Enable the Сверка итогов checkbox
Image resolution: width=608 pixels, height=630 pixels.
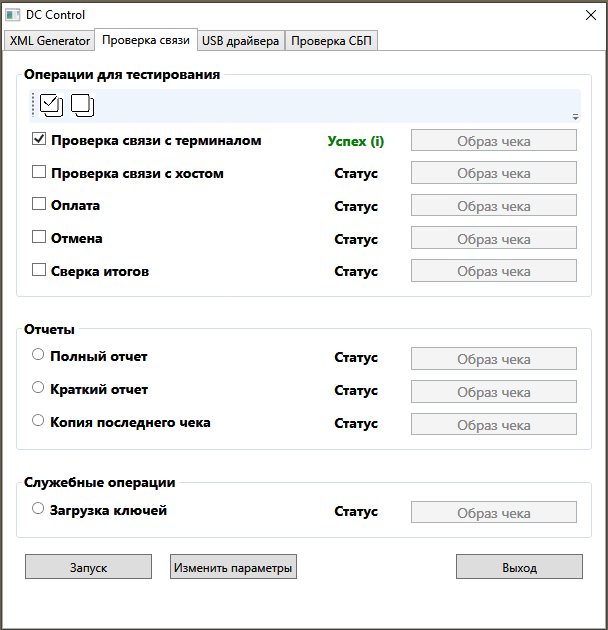(x=39, y=270)
